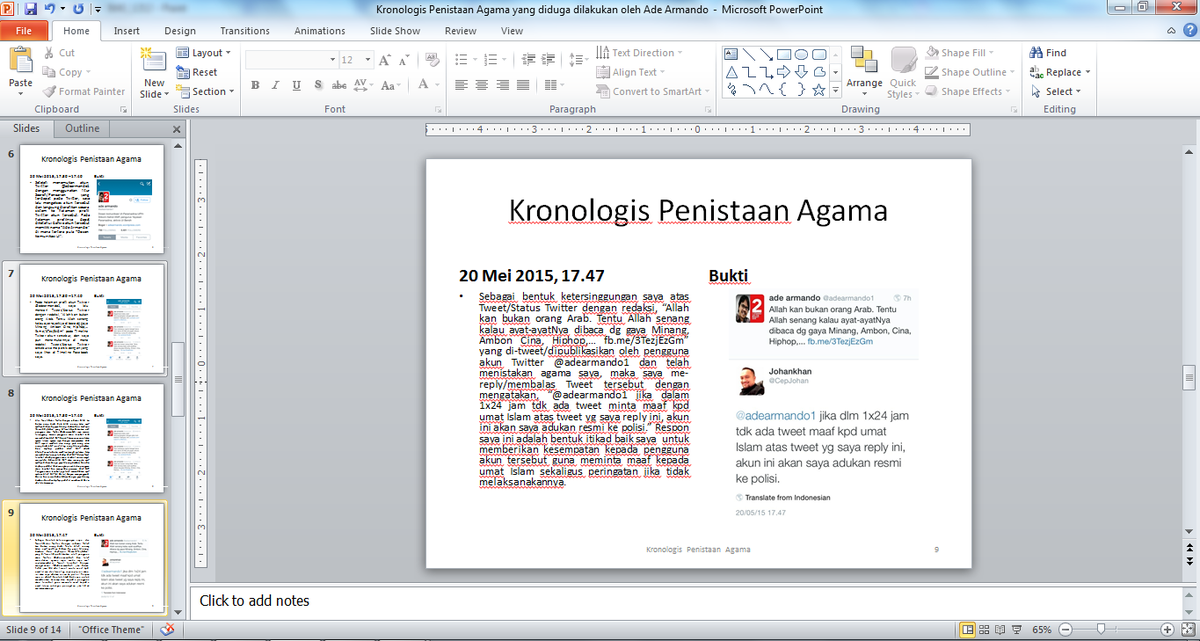Switch to the Insert ribbon tab
The width and height of the screenshot is (1200, 641).
[126, 31]
